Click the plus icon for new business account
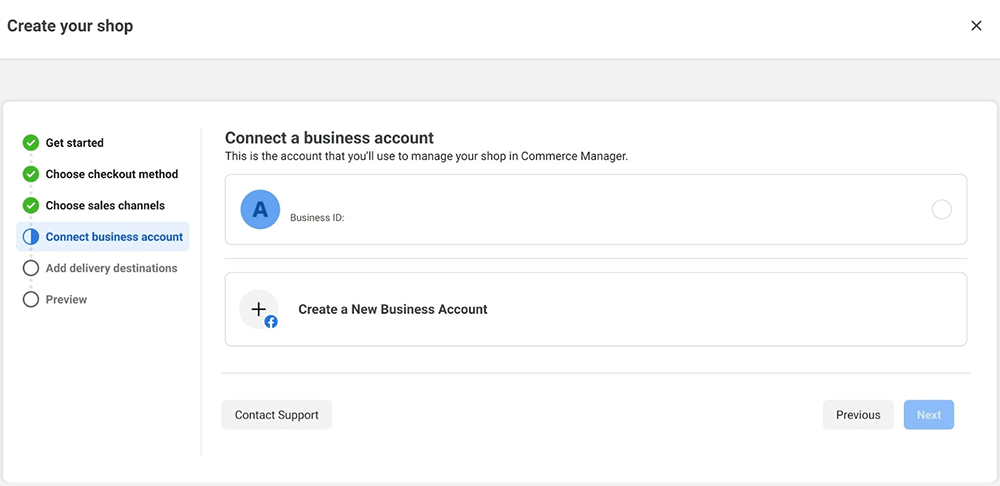The width and height of the screenshot is (1000, 486). pyautogui.click(x=257, y=308)
